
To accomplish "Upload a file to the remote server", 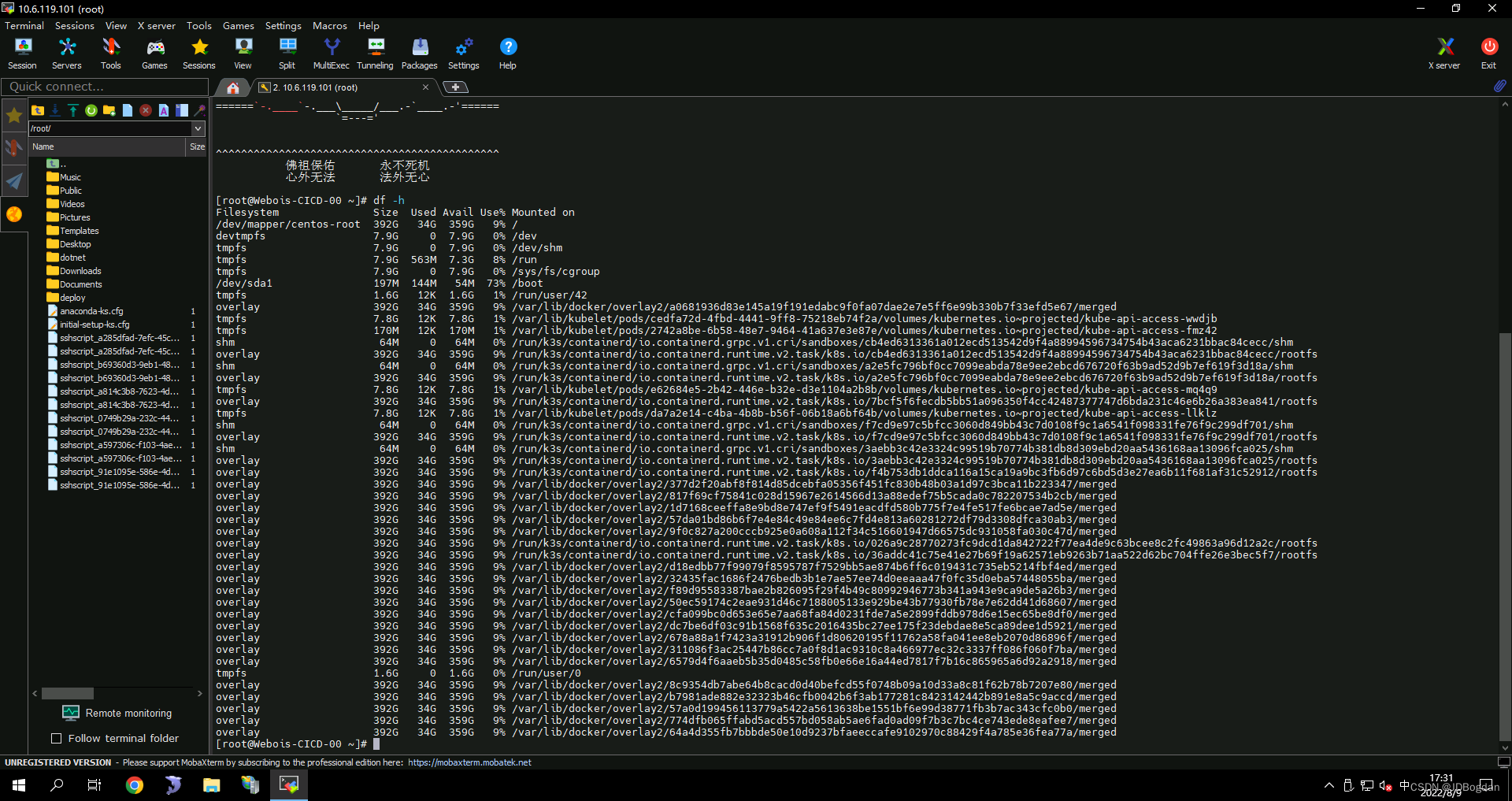I will pos(73,110).
